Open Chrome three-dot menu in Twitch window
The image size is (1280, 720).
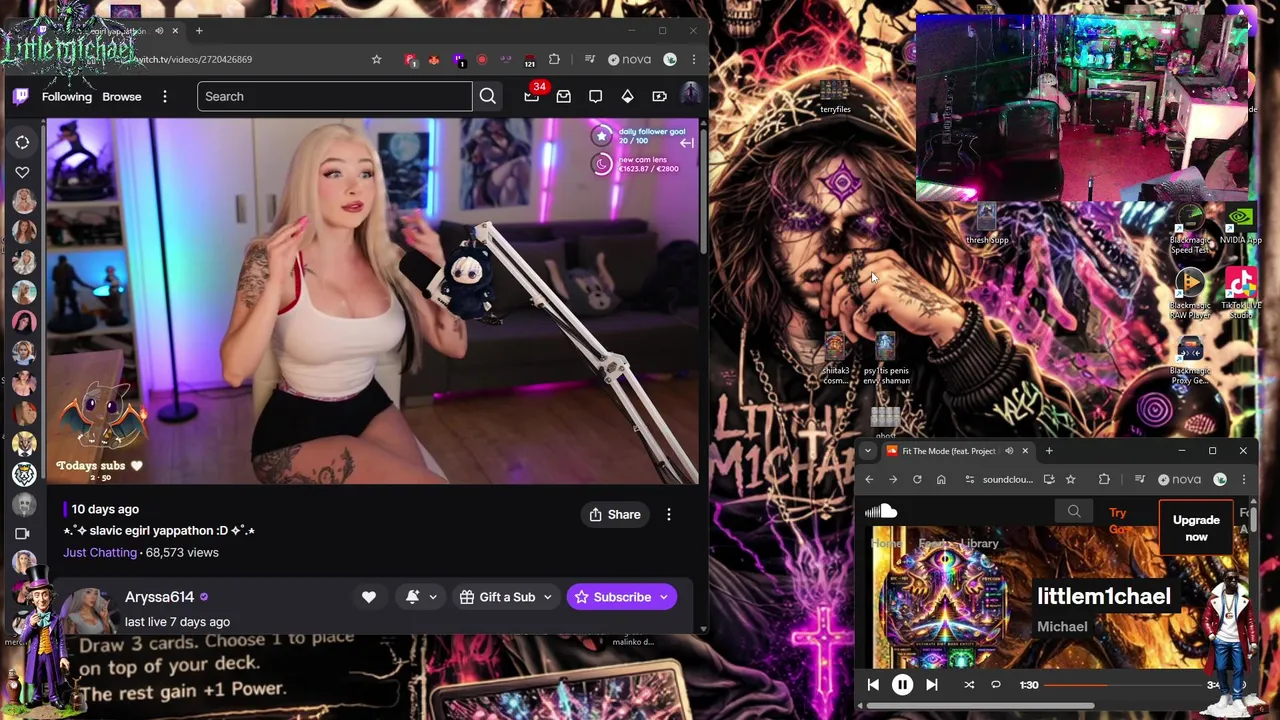click(x=693, y=60)
